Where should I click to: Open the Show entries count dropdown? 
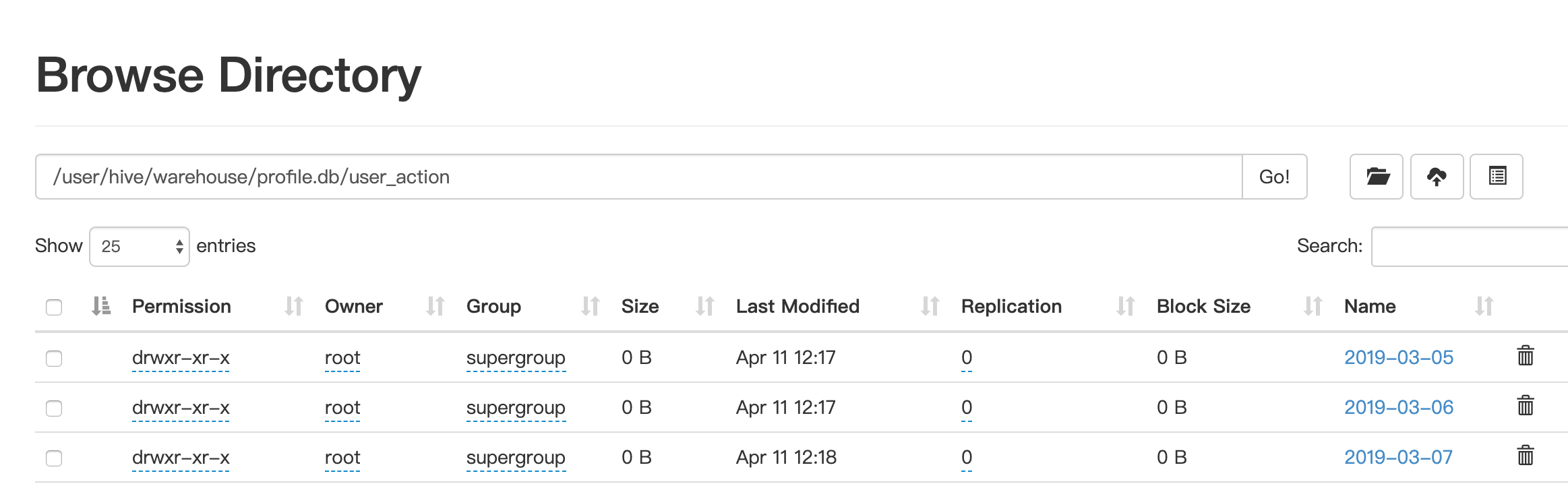click(x=140, y=247)
